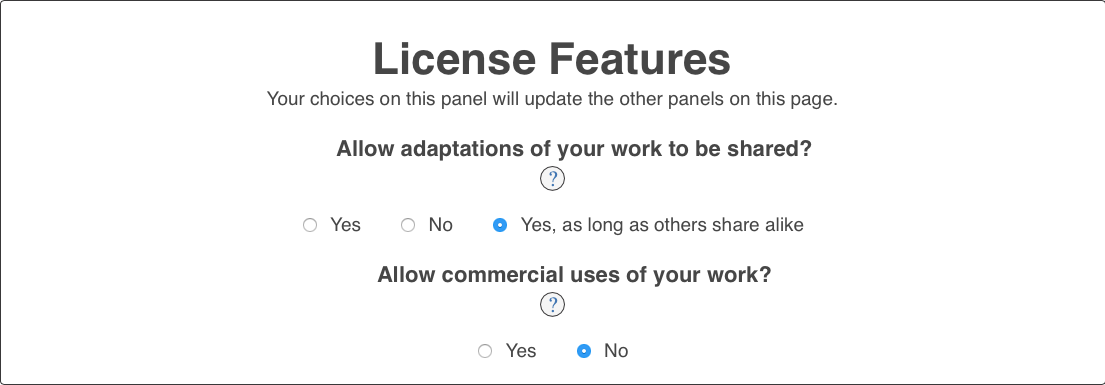
Task: Click the "No" label under adaptations question
Action: point(440,225)
